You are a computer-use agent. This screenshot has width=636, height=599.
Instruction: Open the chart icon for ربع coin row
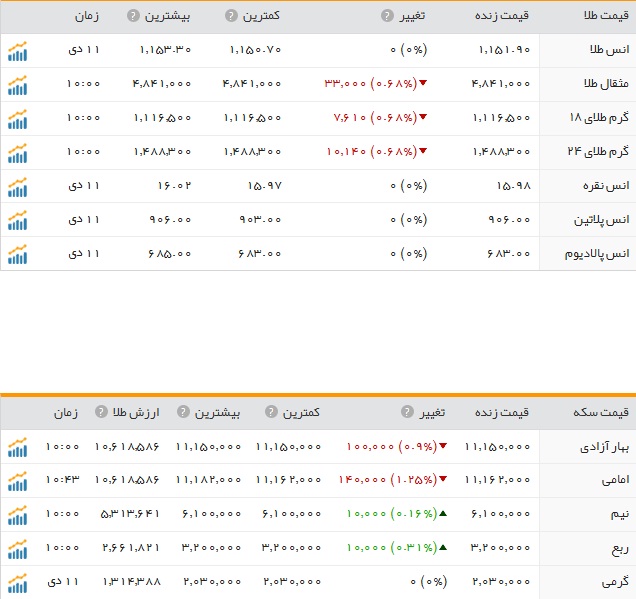click(17, 550)
